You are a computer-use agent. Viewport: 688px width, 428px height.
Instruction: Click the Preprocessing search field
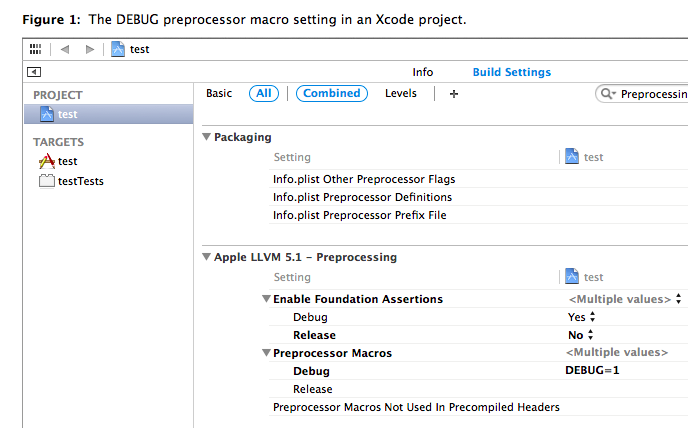click(x=652, y=94)
